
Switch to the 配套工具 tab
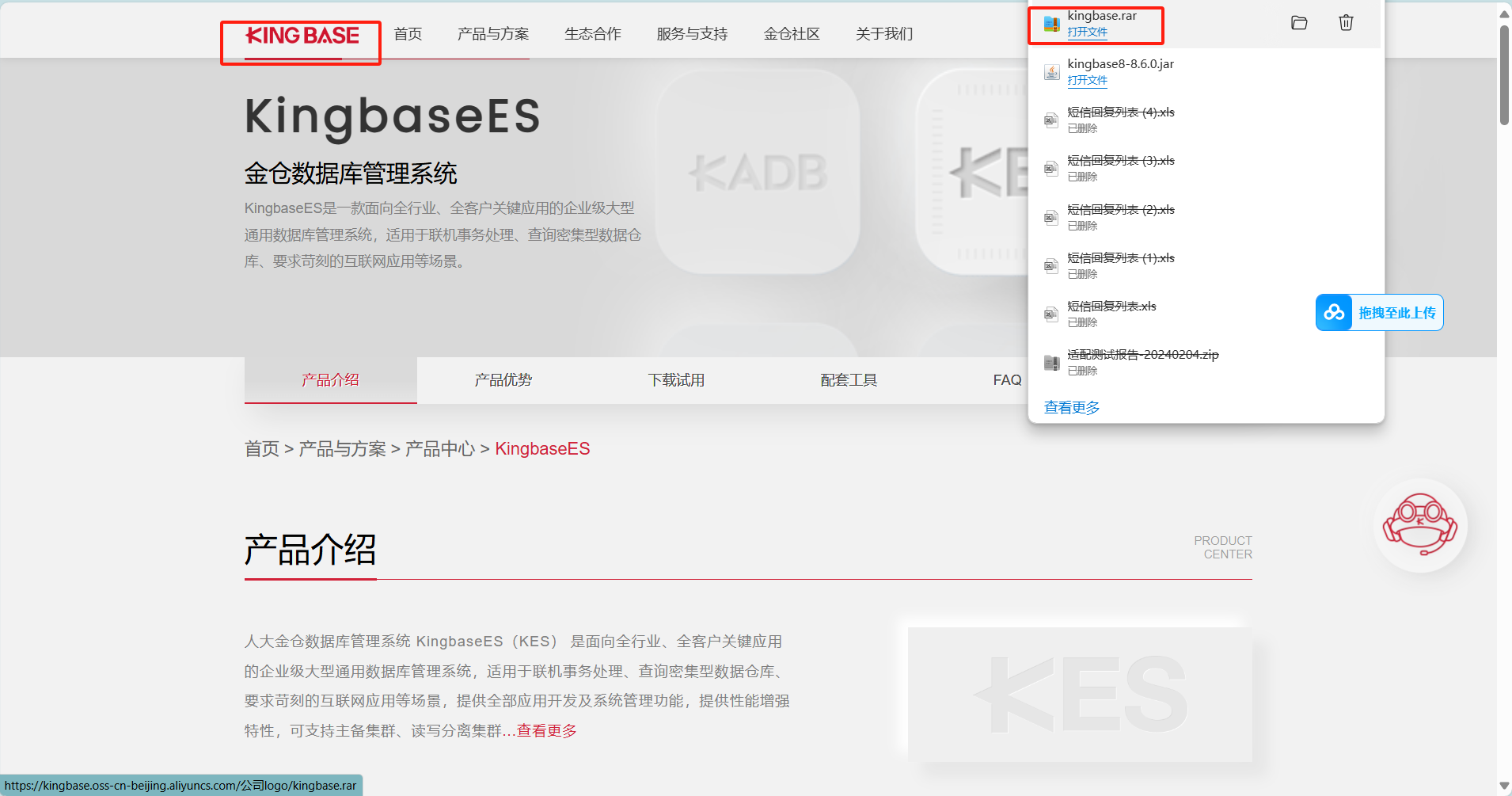pos(849,380)
